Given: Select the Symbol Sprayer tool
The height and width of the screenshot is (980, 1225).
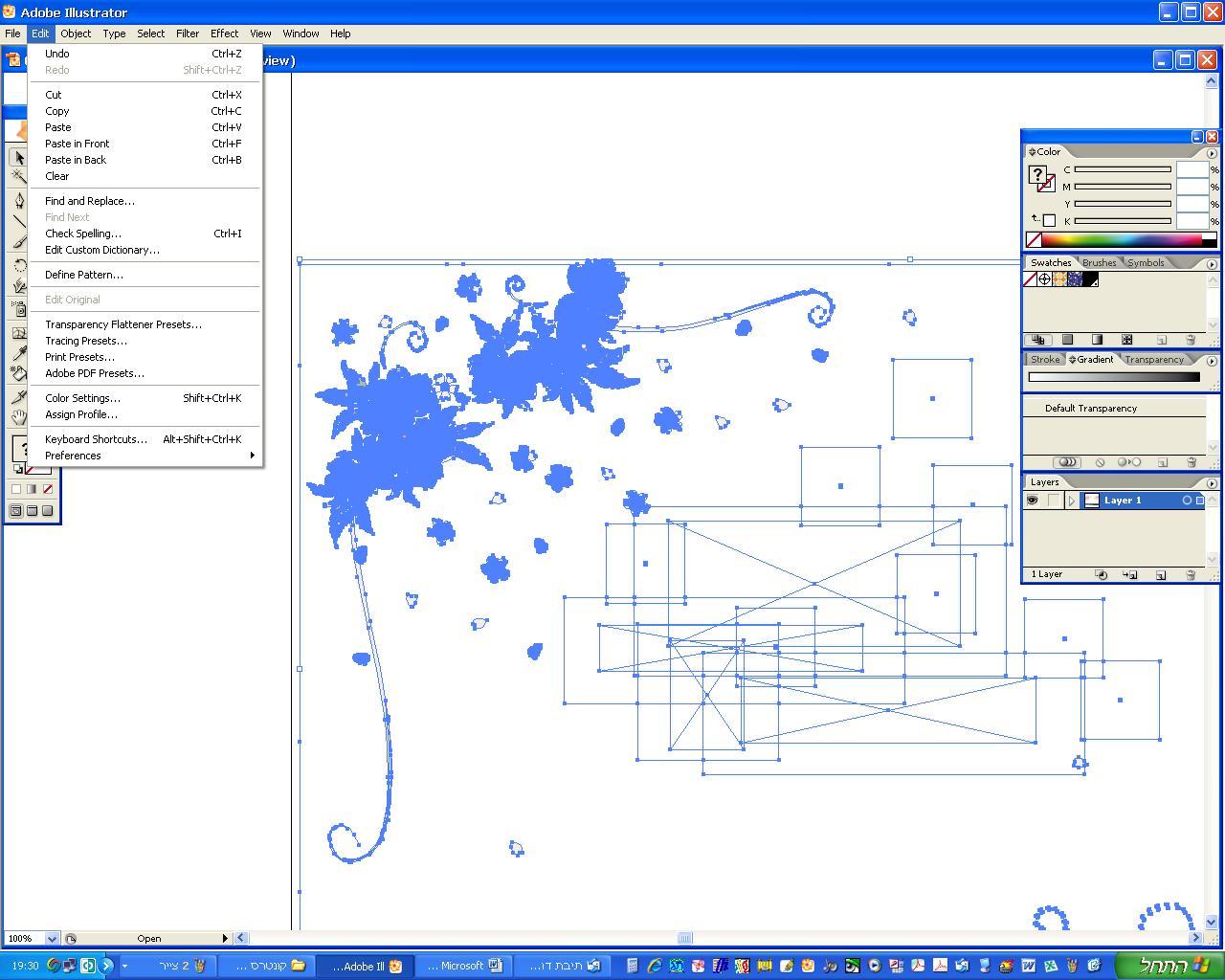Looking at the screenshot, I should pyautogui.click(x=18, y=309).
